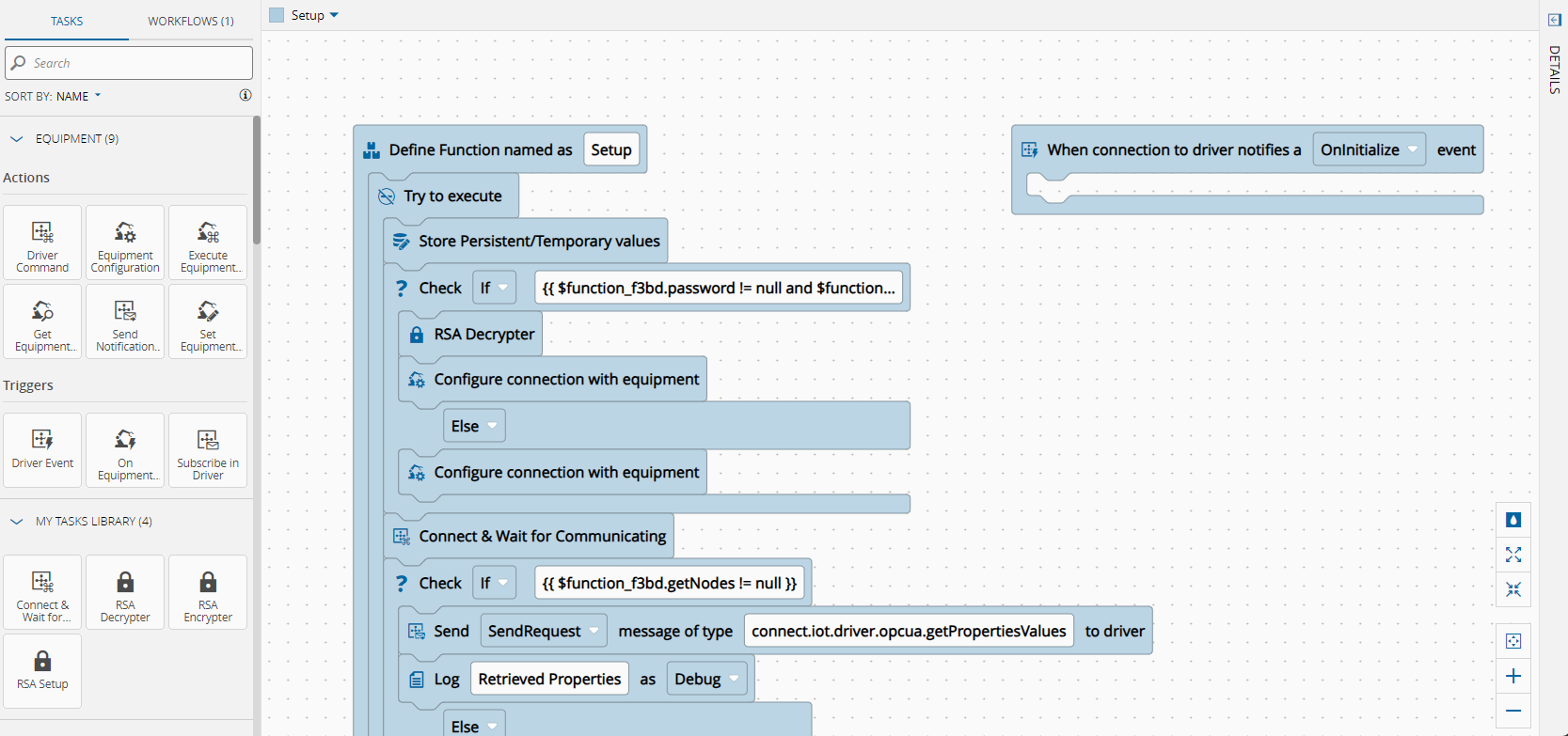Select the Subscribe in Driver trigger
Screen dimensions: 1568x736
(x=208, y=450)
